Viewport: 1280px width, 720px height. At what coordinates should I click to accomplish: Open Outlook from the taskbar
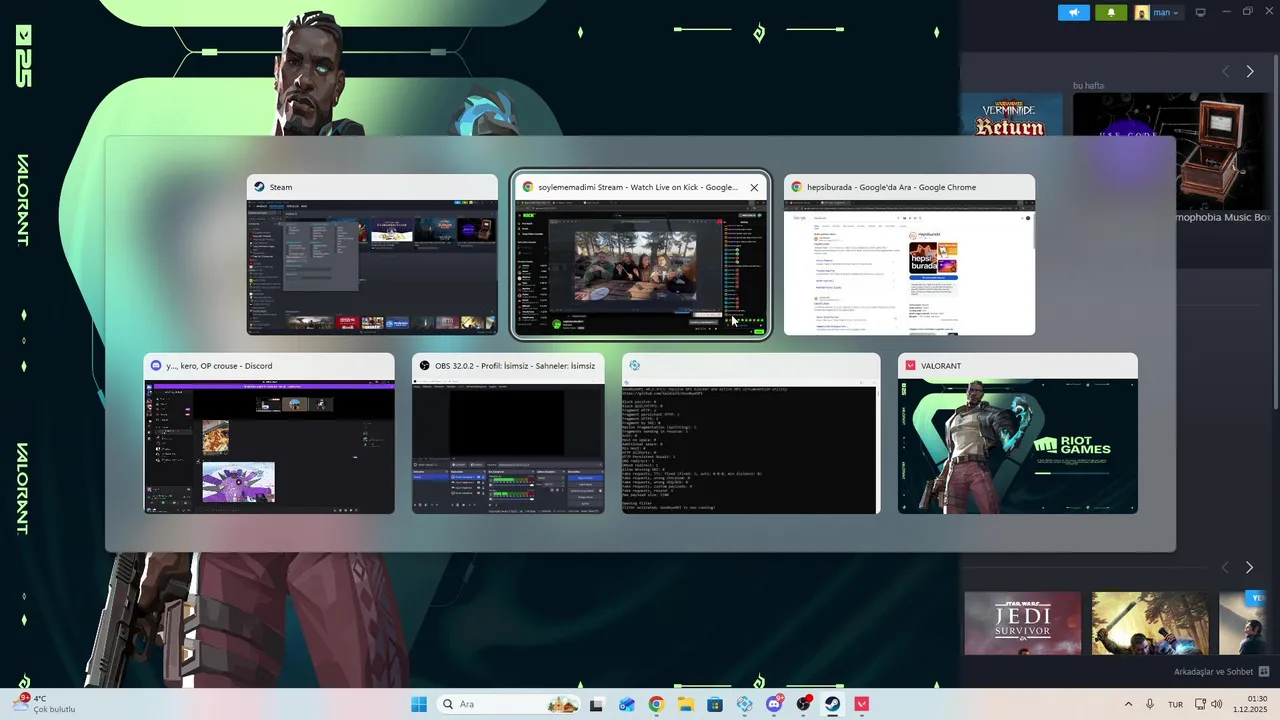pyautogui.click(x=626, y=704)
